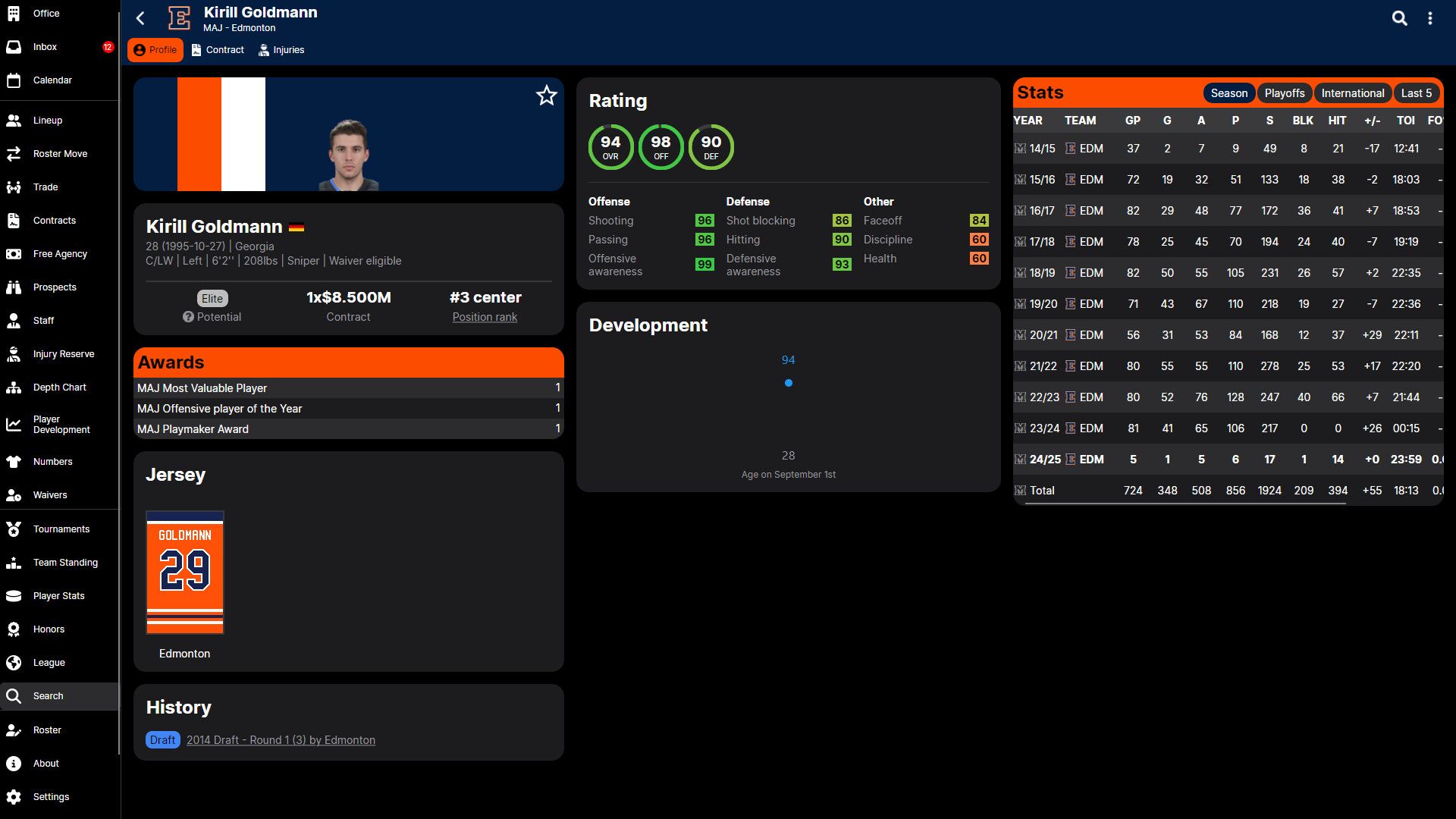
Task: Open the Depth Chart section
Action: (59, 387)
